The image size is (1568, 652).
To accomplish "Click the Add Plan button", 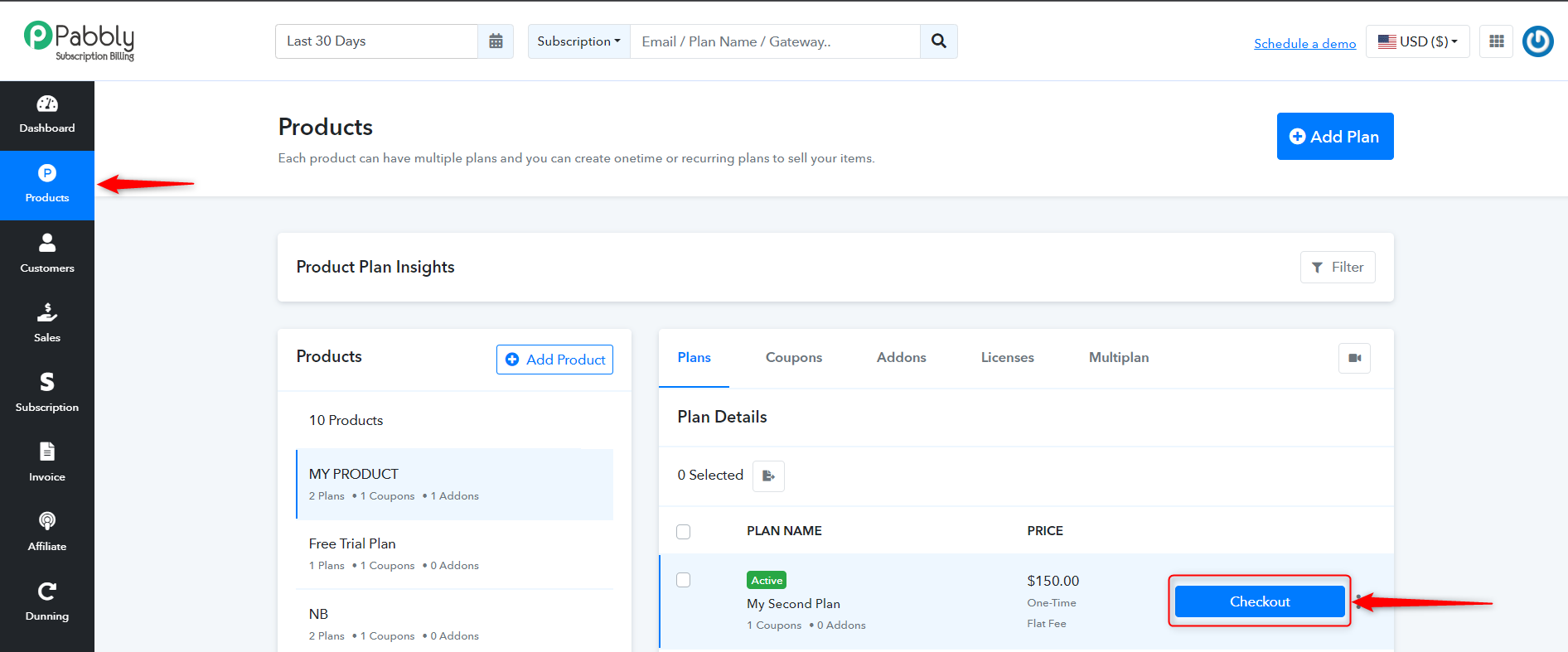I will tap(1335, 137).
